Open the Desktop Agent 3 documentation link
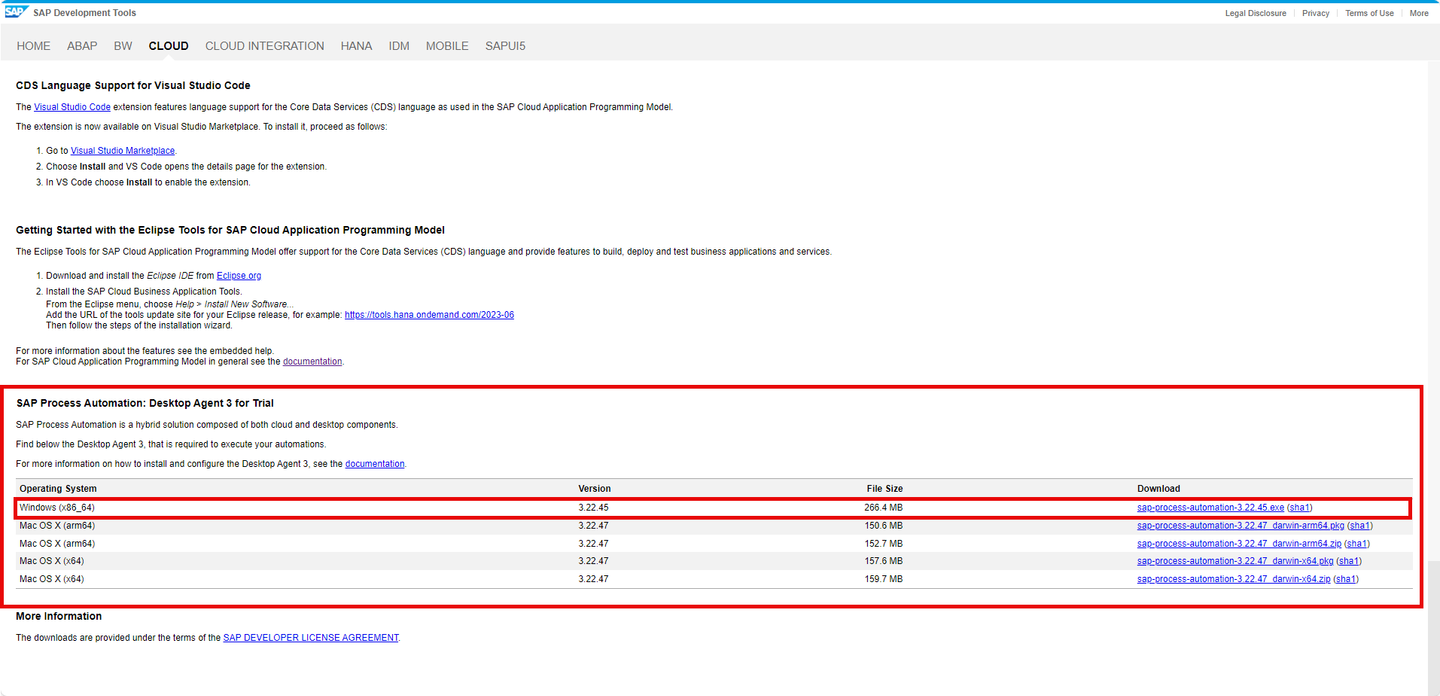1440x696 pixels. (x=375, y=464)
